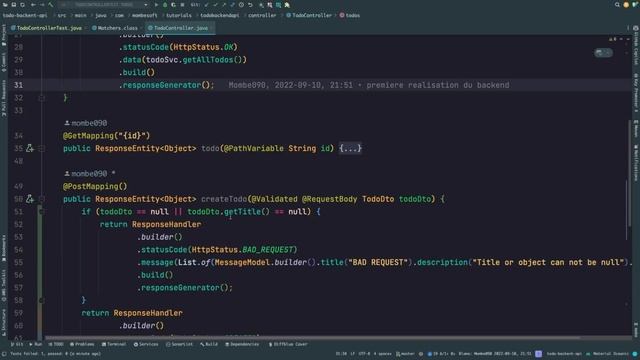Image resolution: width=640 pixels, height=360 pixels.
Task: Click the master branch widget in status bar
Action: (405, 354)
